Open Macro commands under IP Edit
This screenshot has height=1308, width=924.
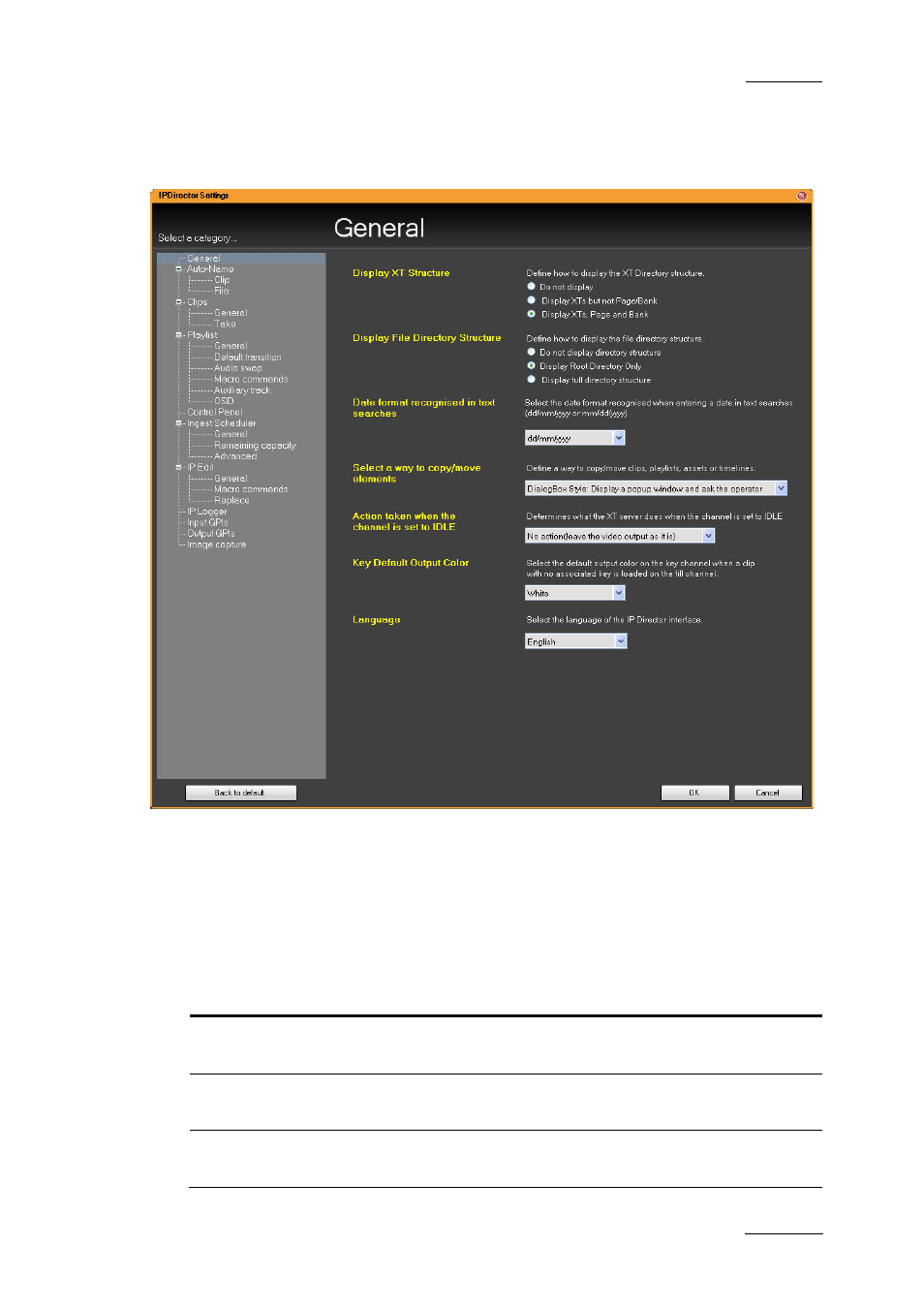point(251,489)
